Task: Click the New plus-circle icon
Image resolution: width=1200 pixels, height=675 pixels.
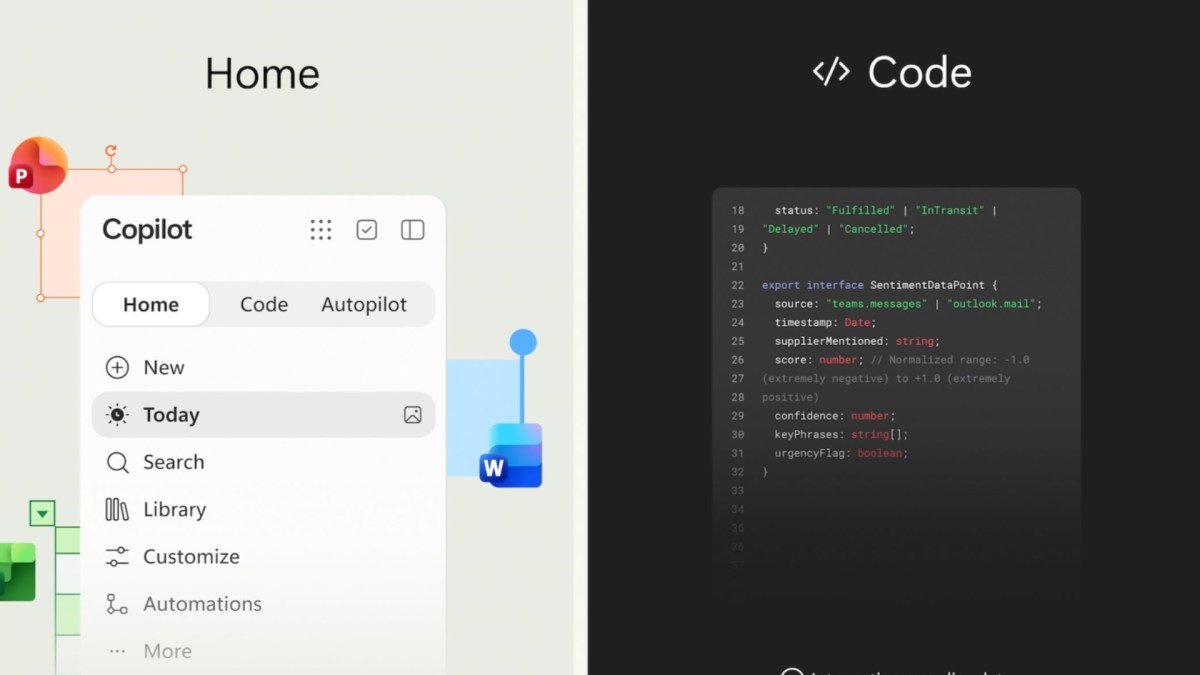Action: (117, 367)
